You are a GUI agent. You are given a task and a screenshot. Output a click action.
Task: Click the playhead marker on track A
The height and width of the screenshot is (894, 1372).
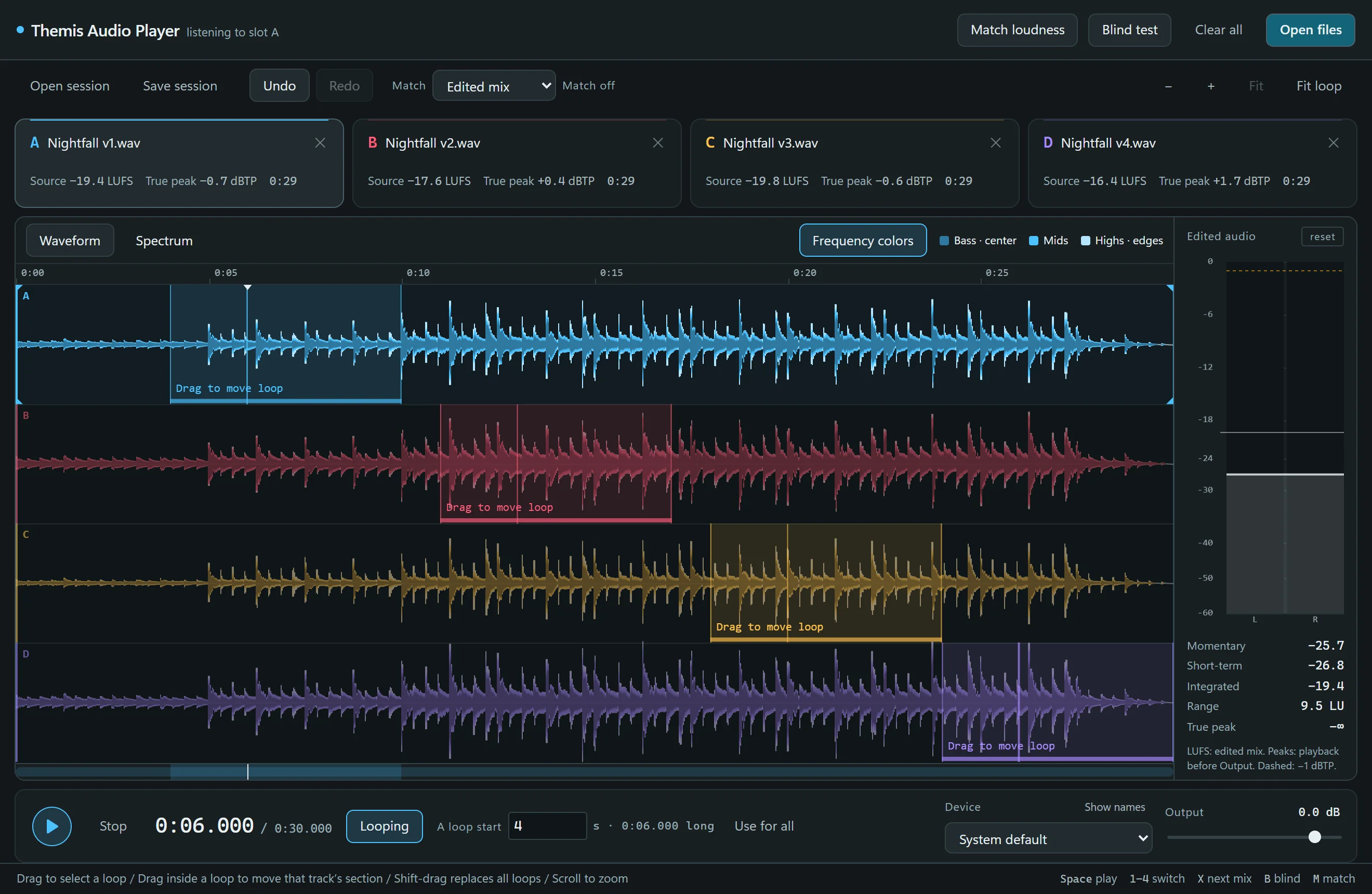click(247, 287)
